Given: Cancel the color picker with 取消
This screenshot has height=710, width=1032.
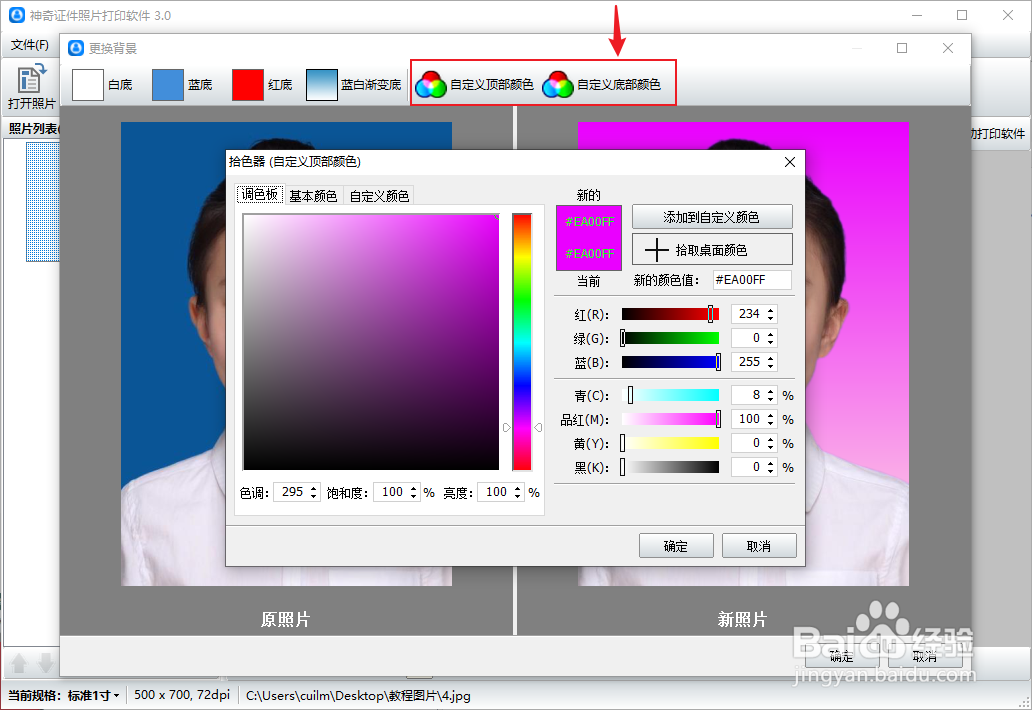Looking at the screenshot, I should (759, 545).
